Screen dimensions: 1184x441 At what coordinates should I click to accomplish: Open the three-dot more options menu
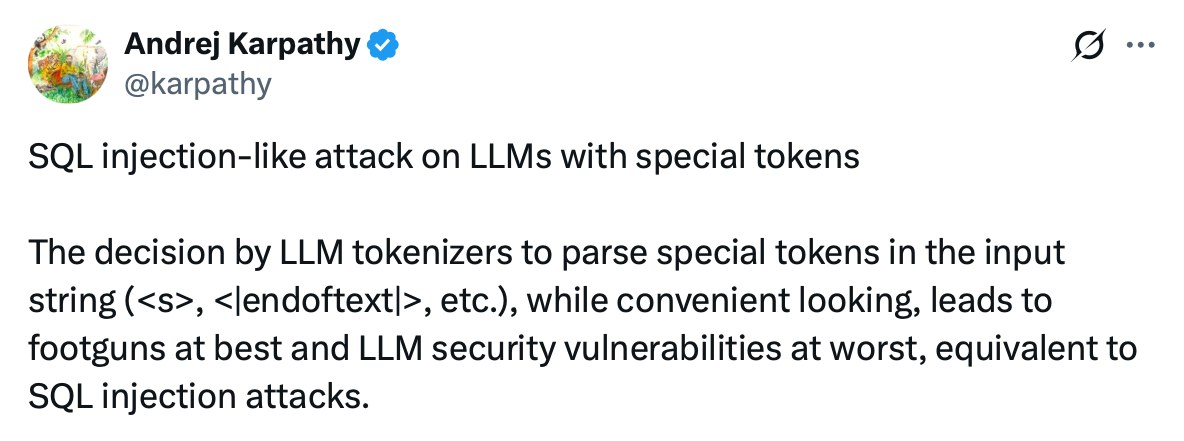point(1140,45)
